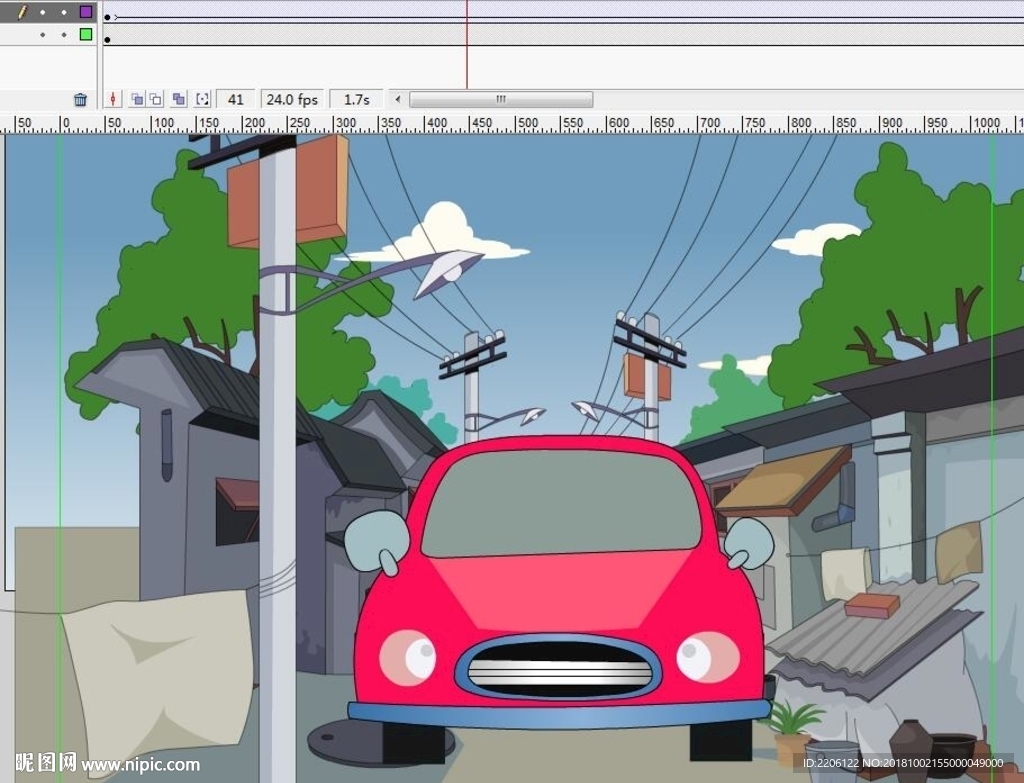This screenshot has height=783, width=1024.
Task: Select the first keyframe of the top layer
Action: [108, 17]
